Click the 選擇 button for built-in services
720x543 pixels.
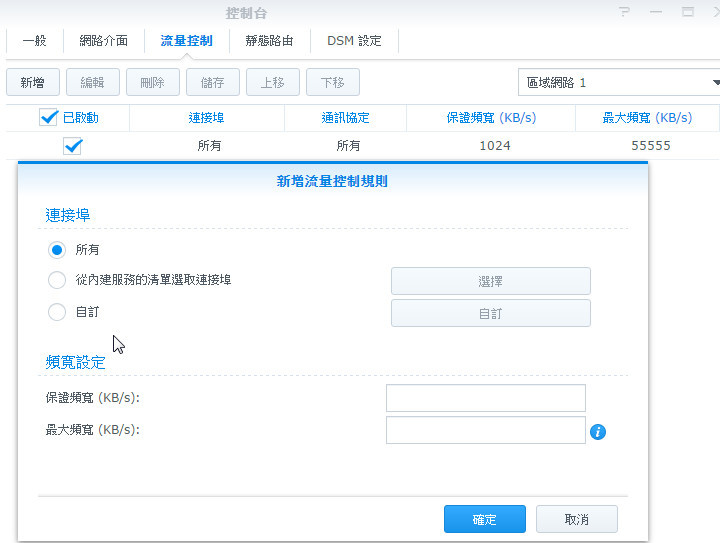tap(490, 281)
